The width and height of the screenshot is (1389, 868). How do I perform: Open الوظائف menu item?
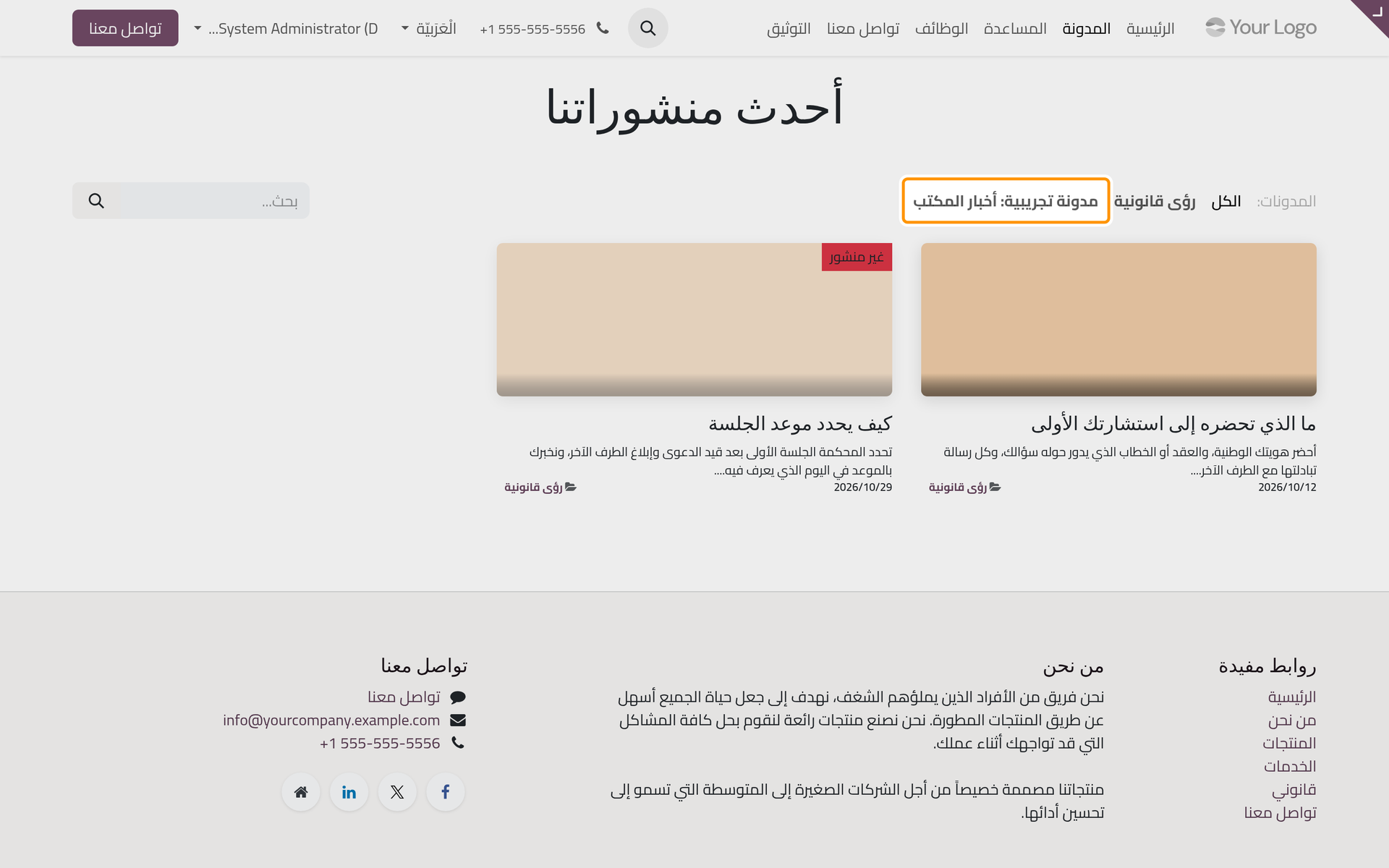point(941,28)
